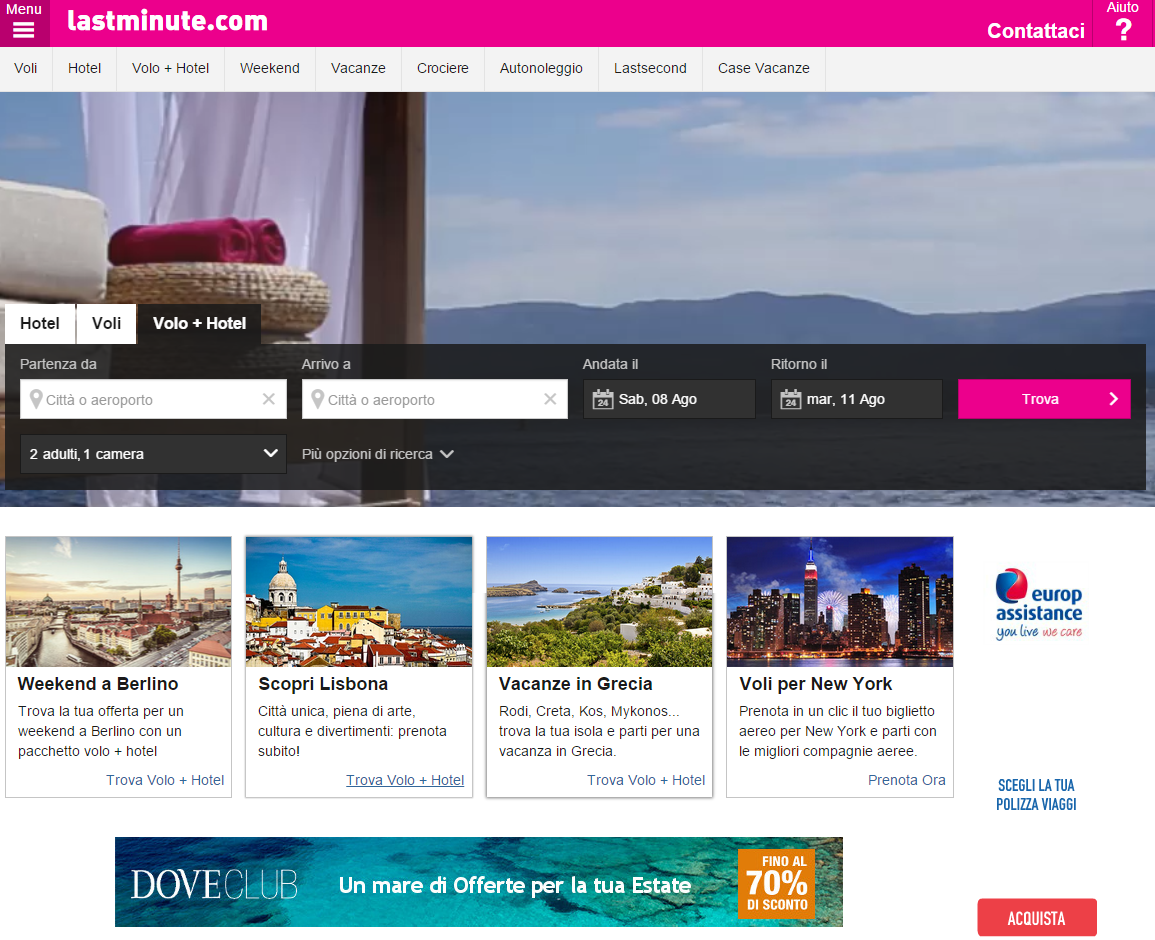Switch to the Voli search tab
1155x940 pixels.
point(107,323)
